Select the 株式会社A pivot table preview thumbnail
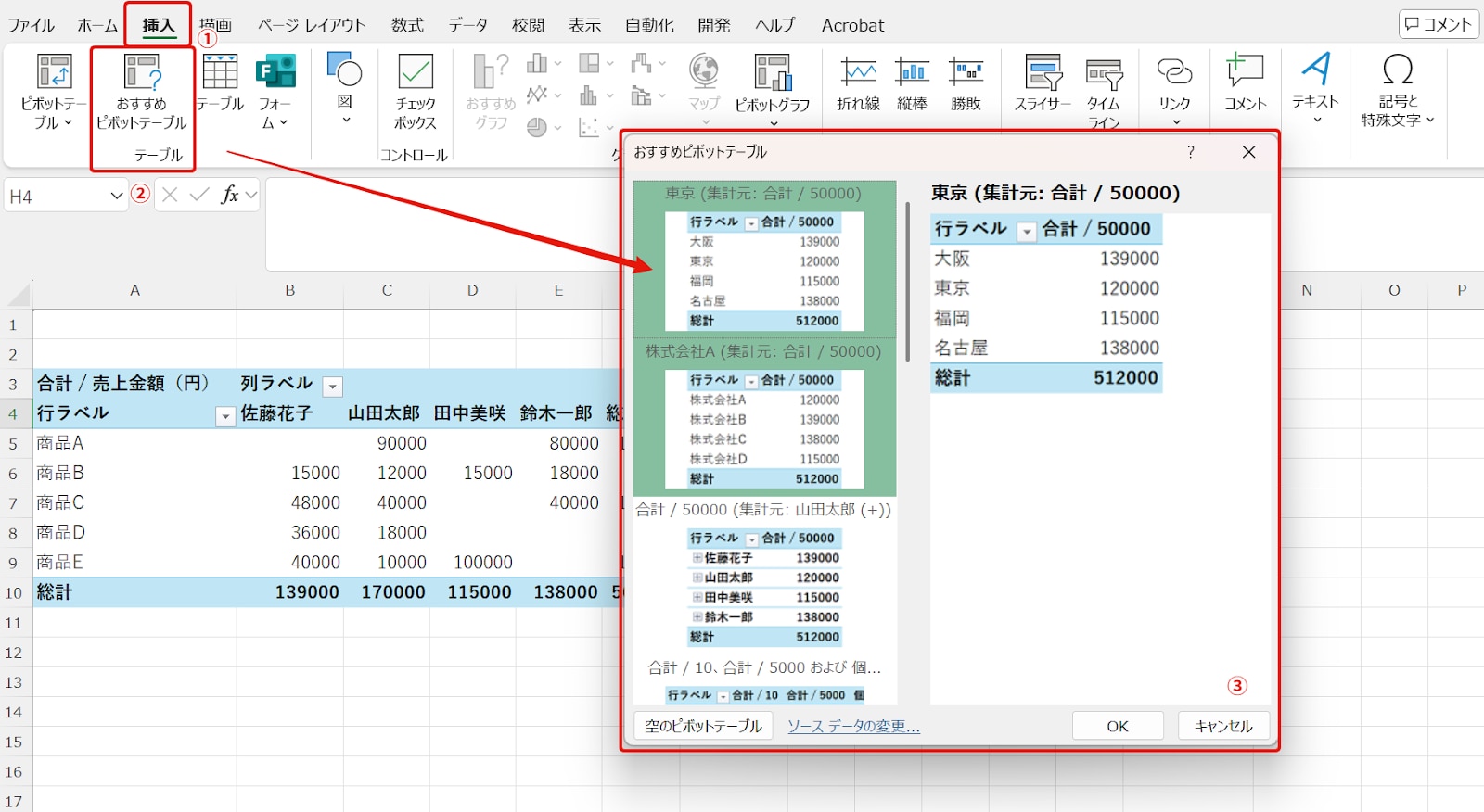This screenshot has height=812, width=1484. pos(764,428)
